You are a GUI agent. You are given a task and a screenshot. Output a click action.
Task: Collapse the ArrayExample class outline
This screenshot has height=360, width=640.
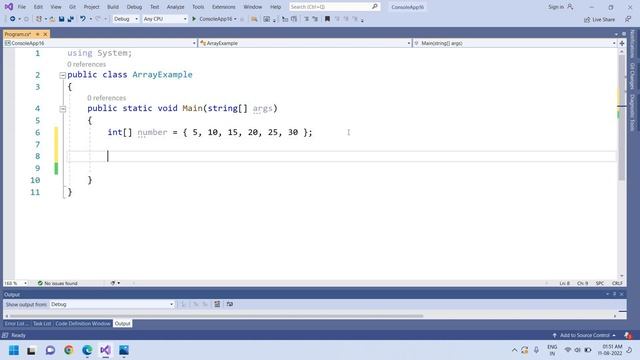point(62,75)
